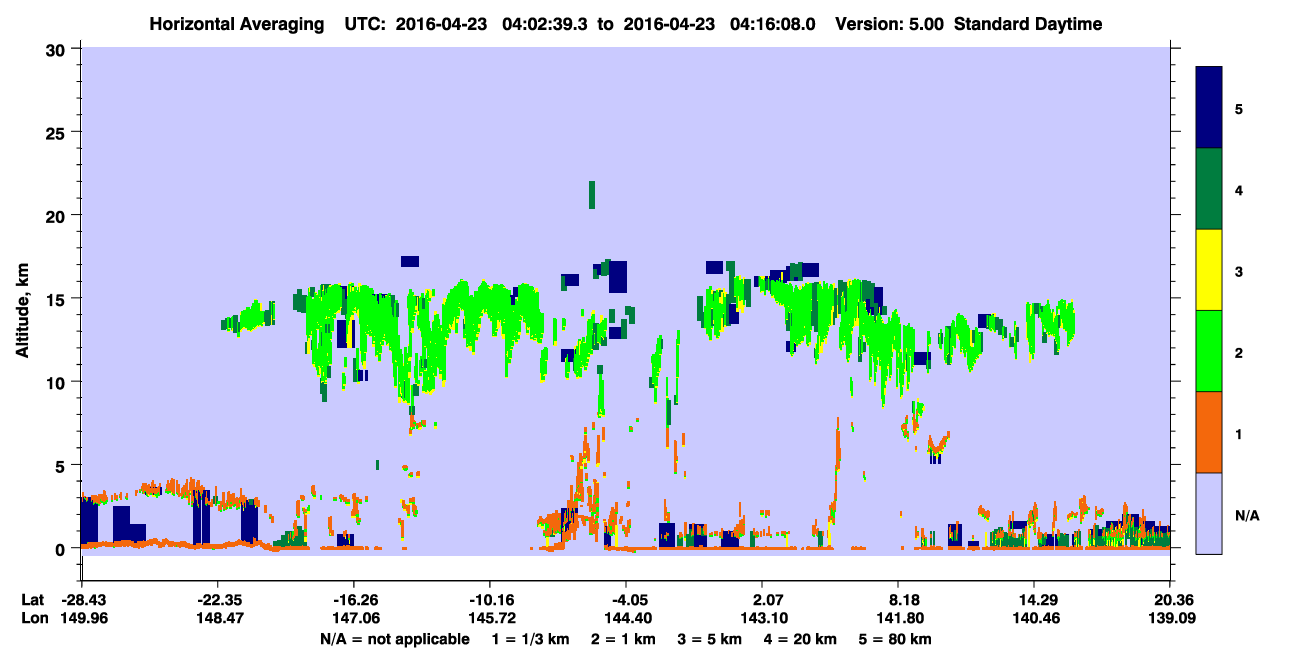This screenshot has width=1300, height=667.
Task: Click the longitude value 143.10
Action: tap(762, 619)
